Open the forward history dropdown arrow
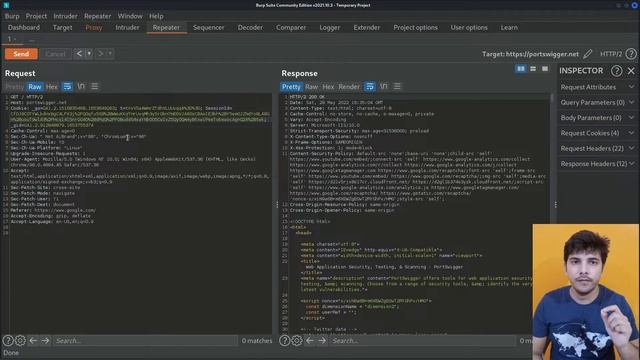Viewport: 640px width, 360px height. click(x=110, y=53)
